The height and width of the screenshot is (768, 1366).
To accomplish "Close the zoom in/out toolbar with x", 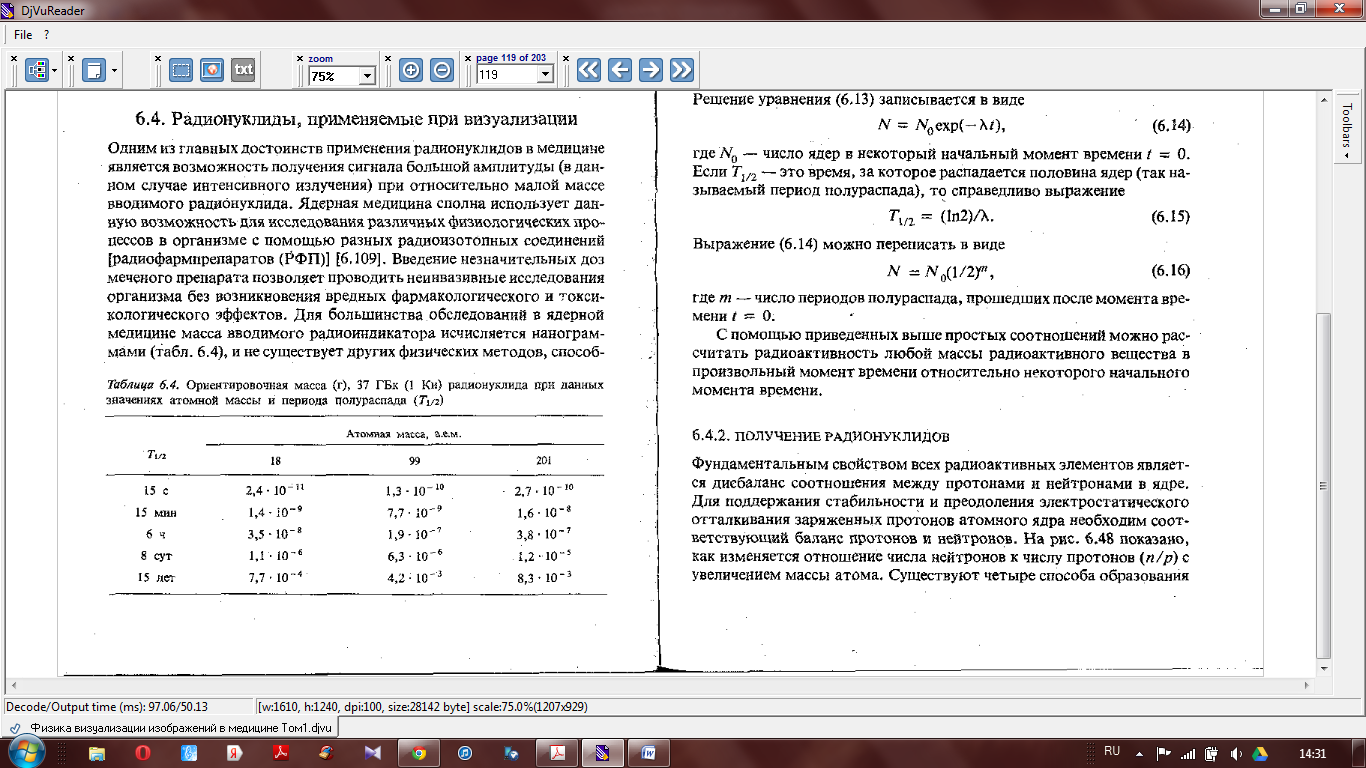I will click(389, 58).
